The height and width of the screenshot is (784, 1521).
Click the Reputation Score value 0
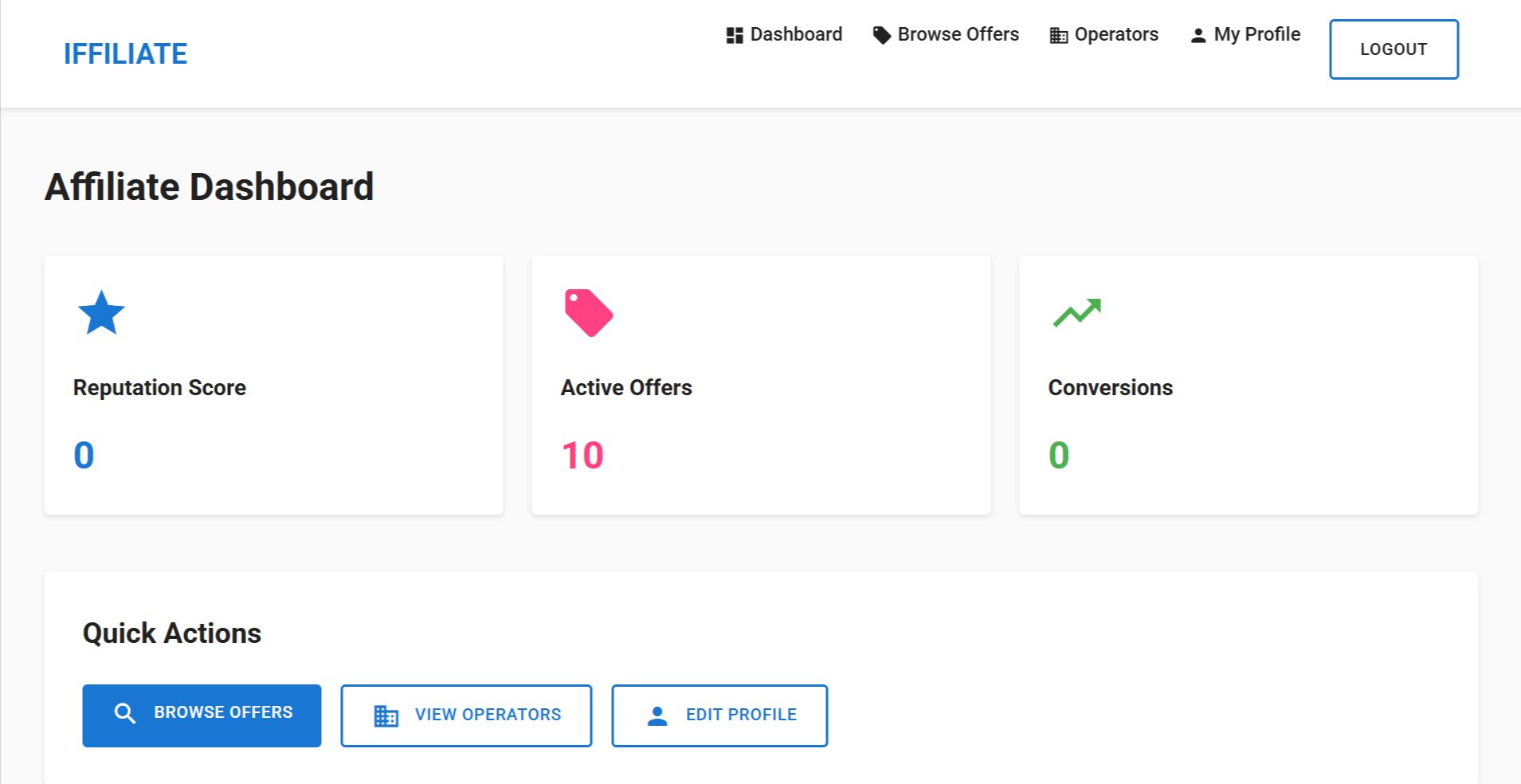[x=84, y=456]
